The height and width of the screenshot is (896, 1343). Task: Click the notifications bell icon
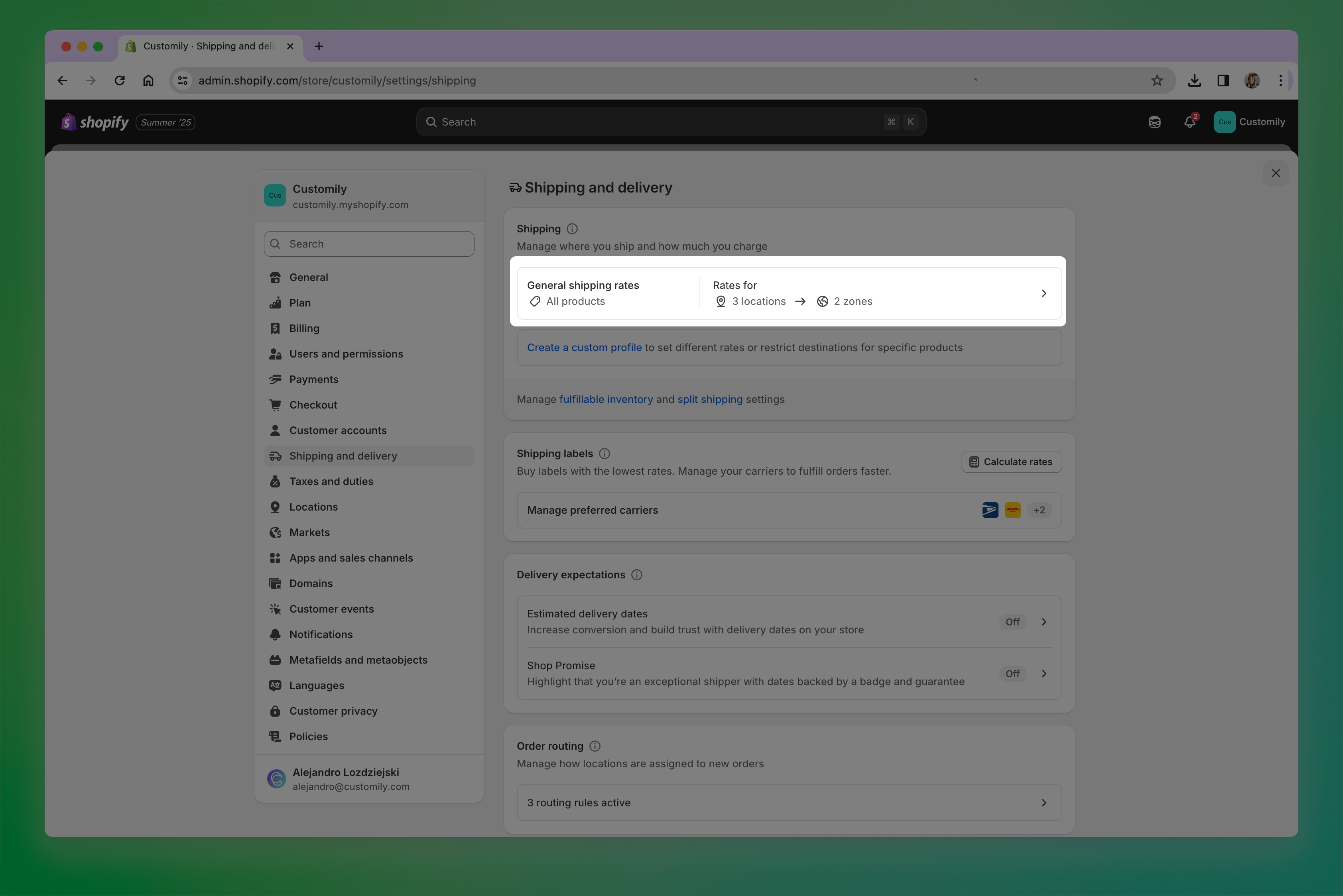1189,122
